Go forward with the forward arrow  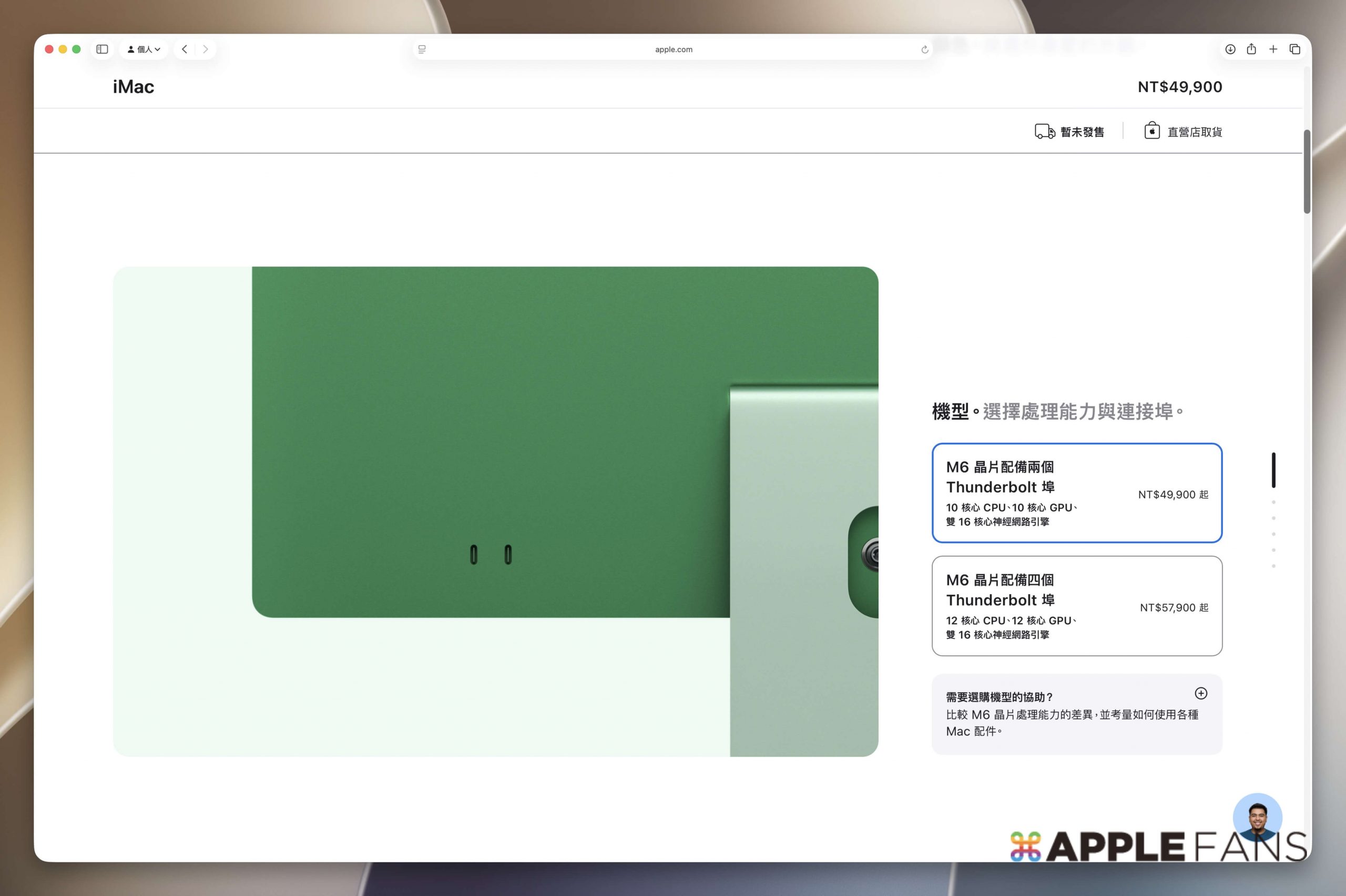(x=205, y=49)
